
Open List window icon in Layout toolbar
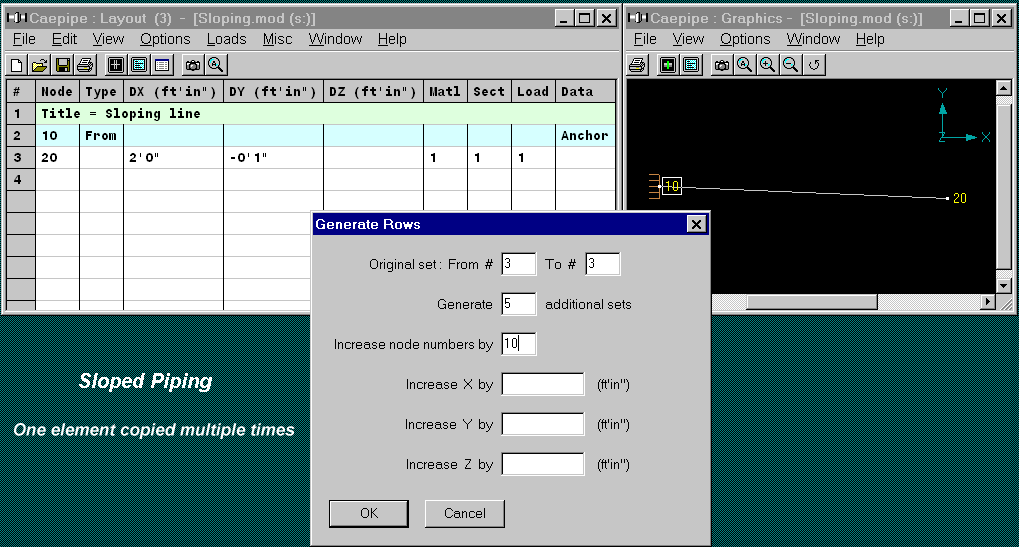pyautogui.click(x=162, y=65)
